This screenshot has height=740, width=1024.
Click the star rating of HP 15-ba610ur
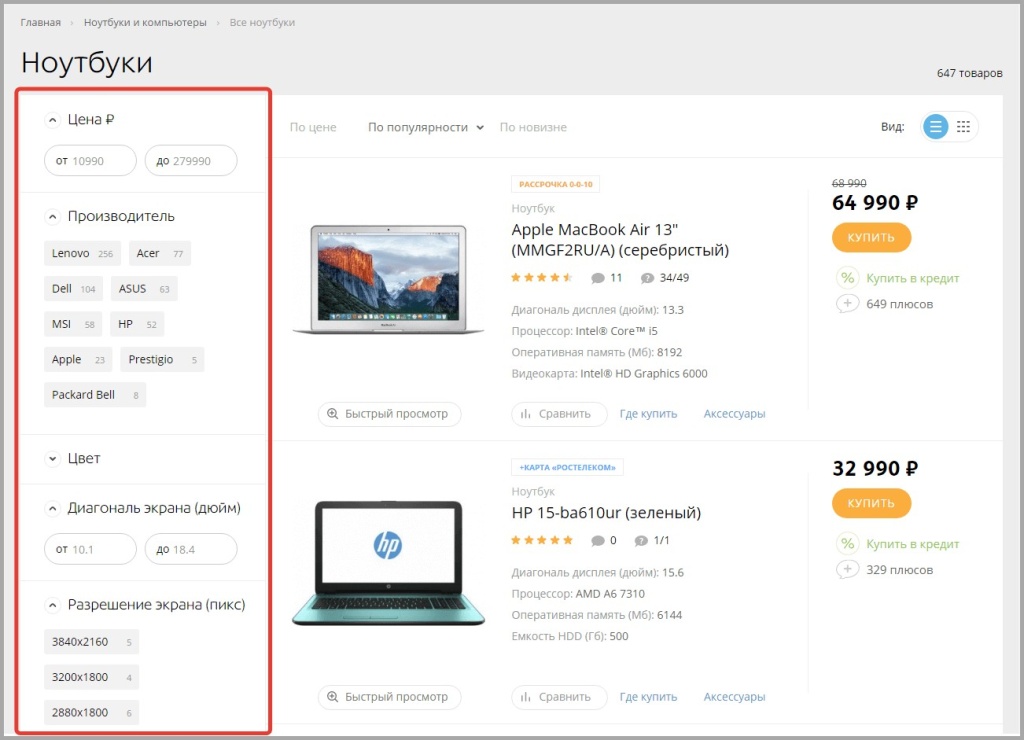(541, 540)
